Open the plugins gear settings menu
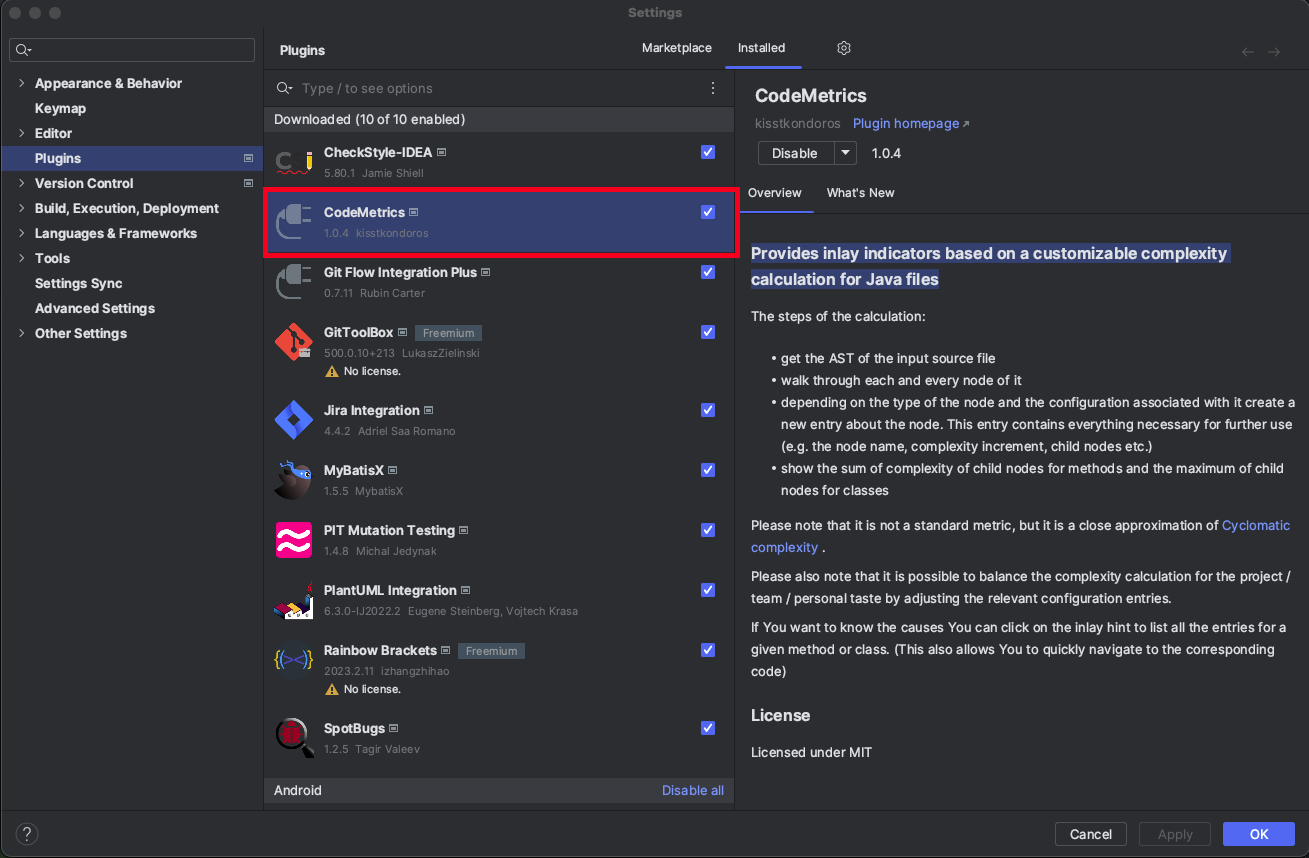 [x=844, y=48]
